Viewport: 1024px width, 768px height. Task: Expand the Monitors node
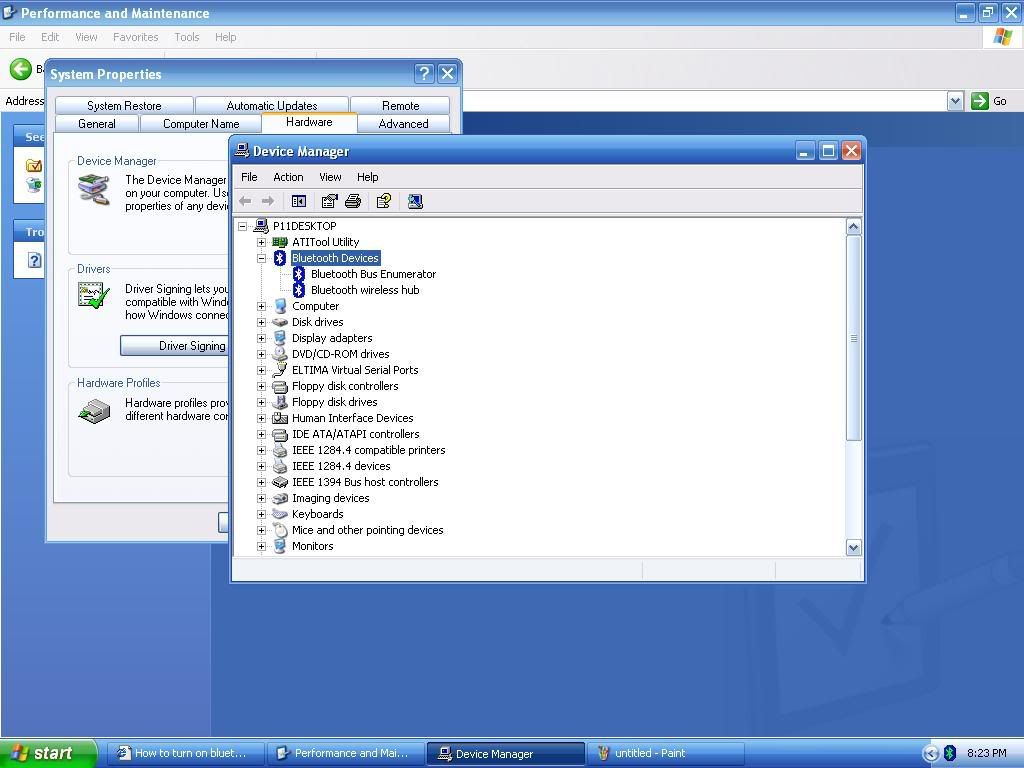262,547
